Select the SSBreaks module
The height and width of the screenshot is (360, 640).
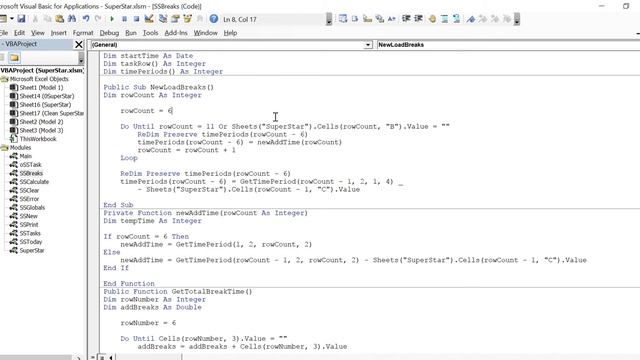31,173
